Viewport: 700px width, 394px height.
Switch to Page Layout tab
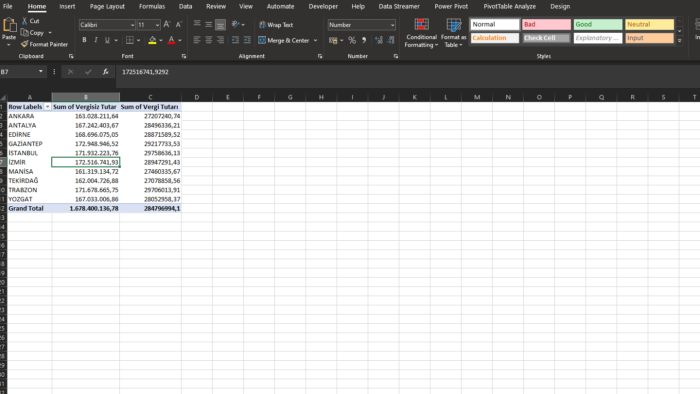click(107, 6)
